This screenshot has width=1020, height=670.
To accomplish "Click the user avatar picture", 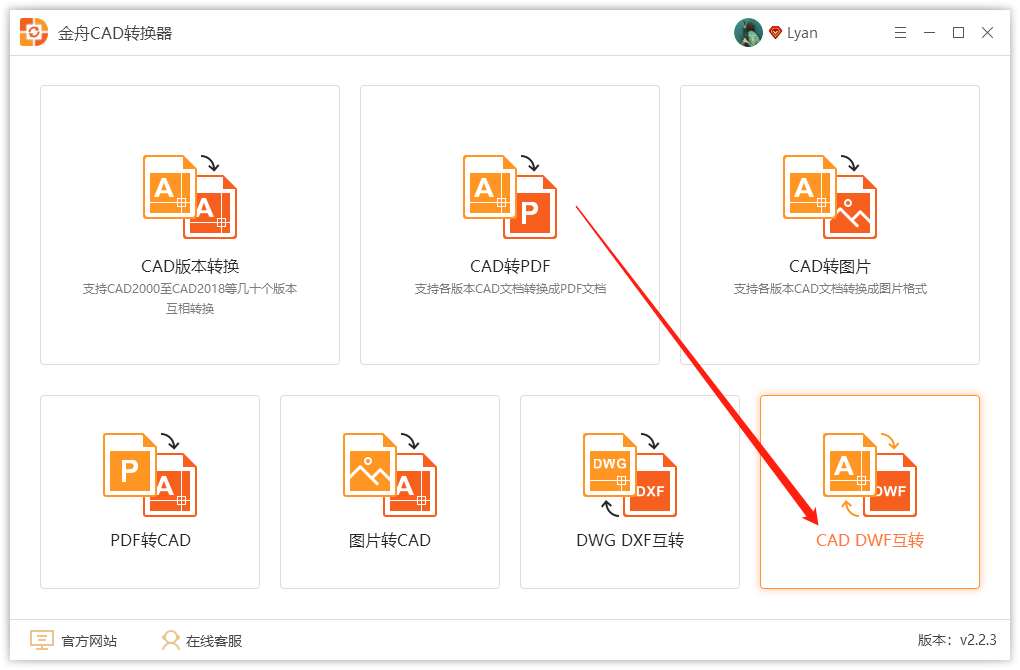I will (748, 33).
